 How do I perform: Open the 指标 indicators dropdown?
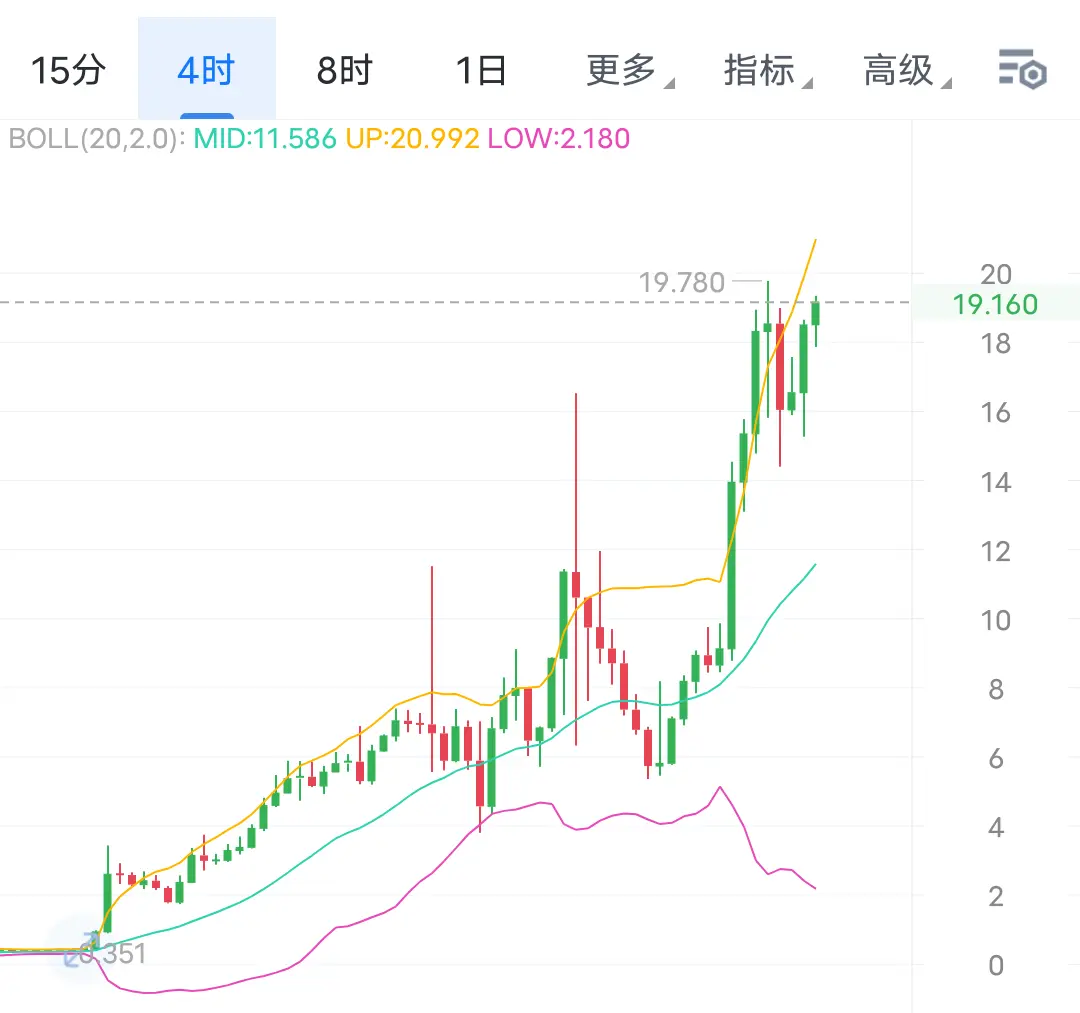768,70
